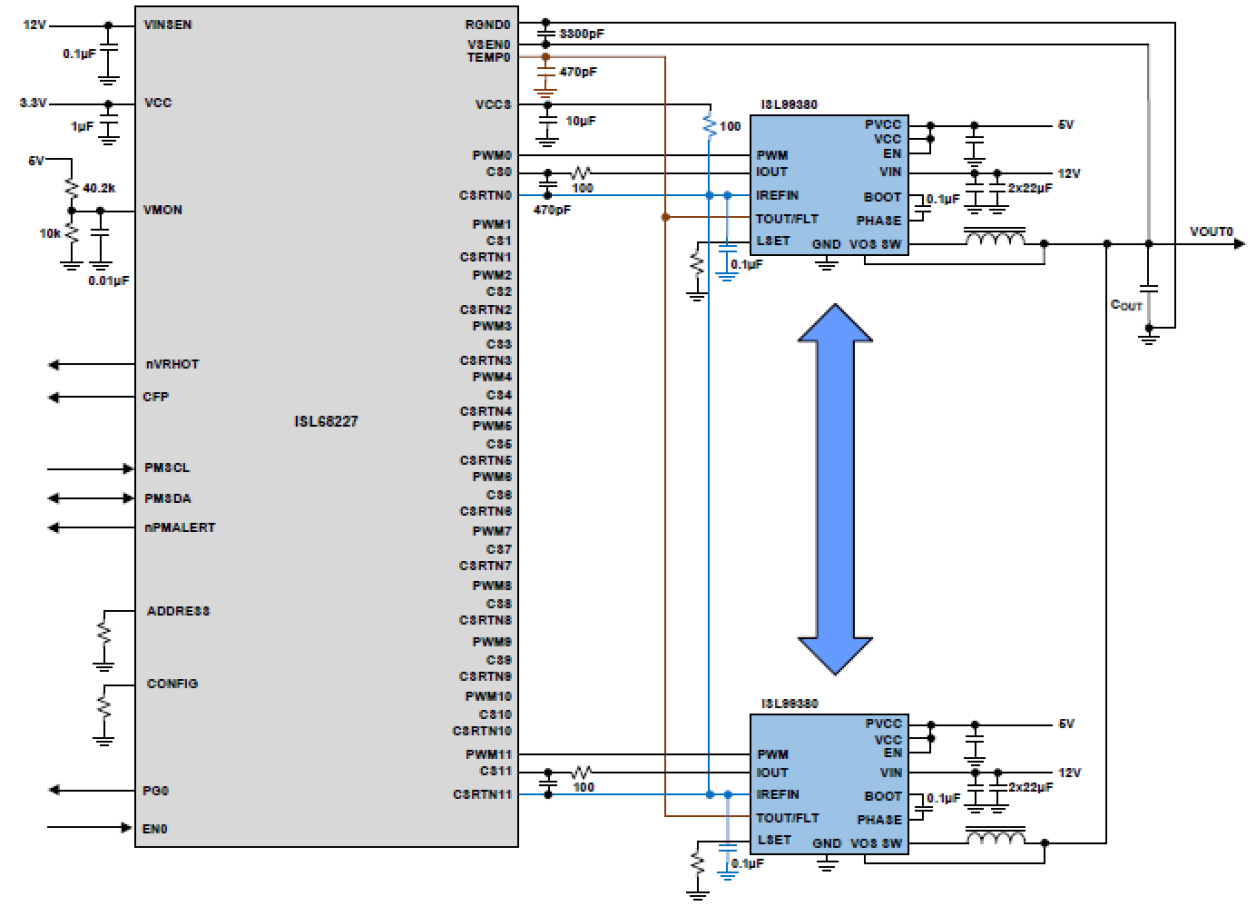1256x906 pixels.
Task: Expand the ADDRESS pin resistor network
Action: point(104,633)
